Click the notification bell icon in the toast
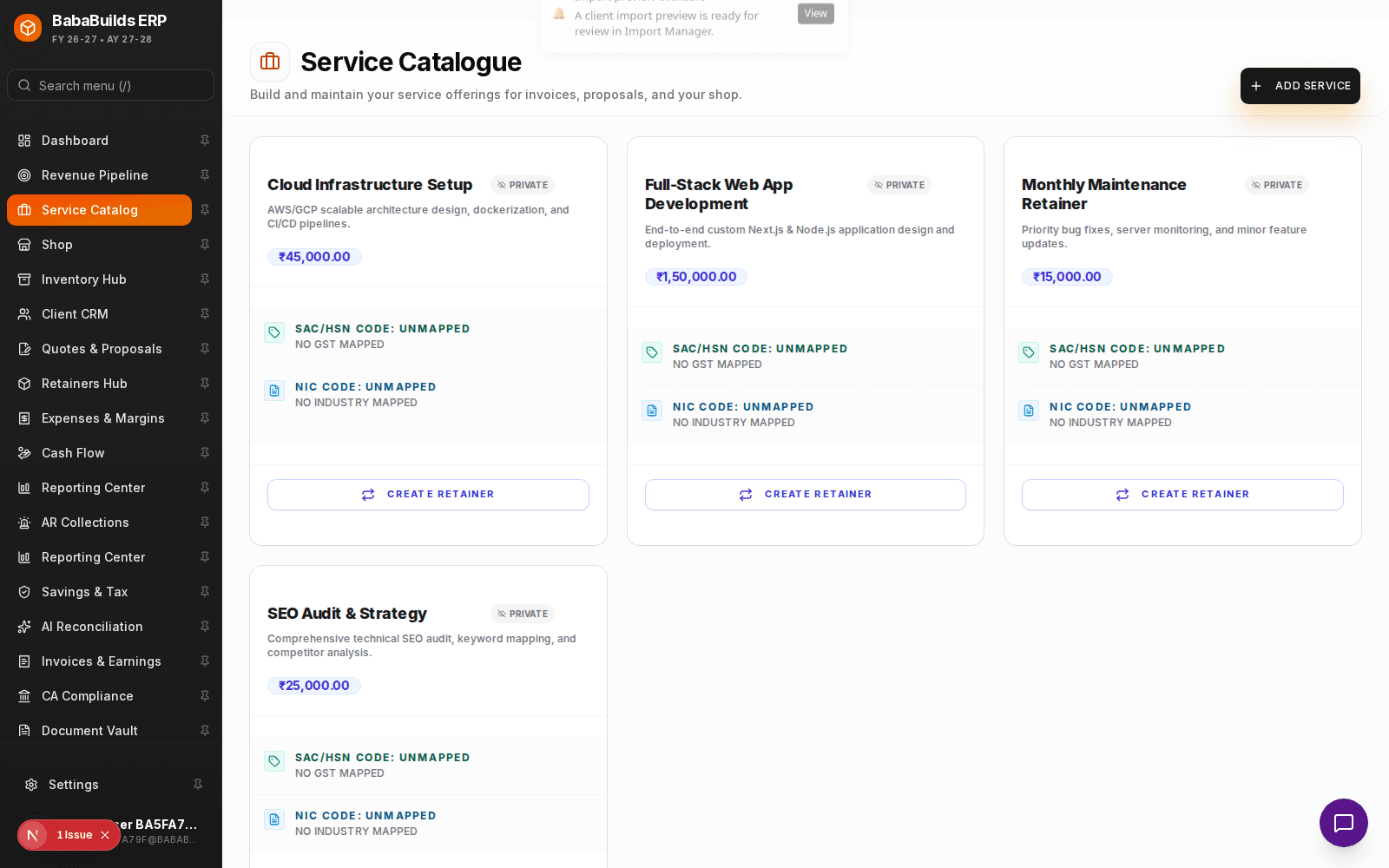 click(x=559, y=13)
